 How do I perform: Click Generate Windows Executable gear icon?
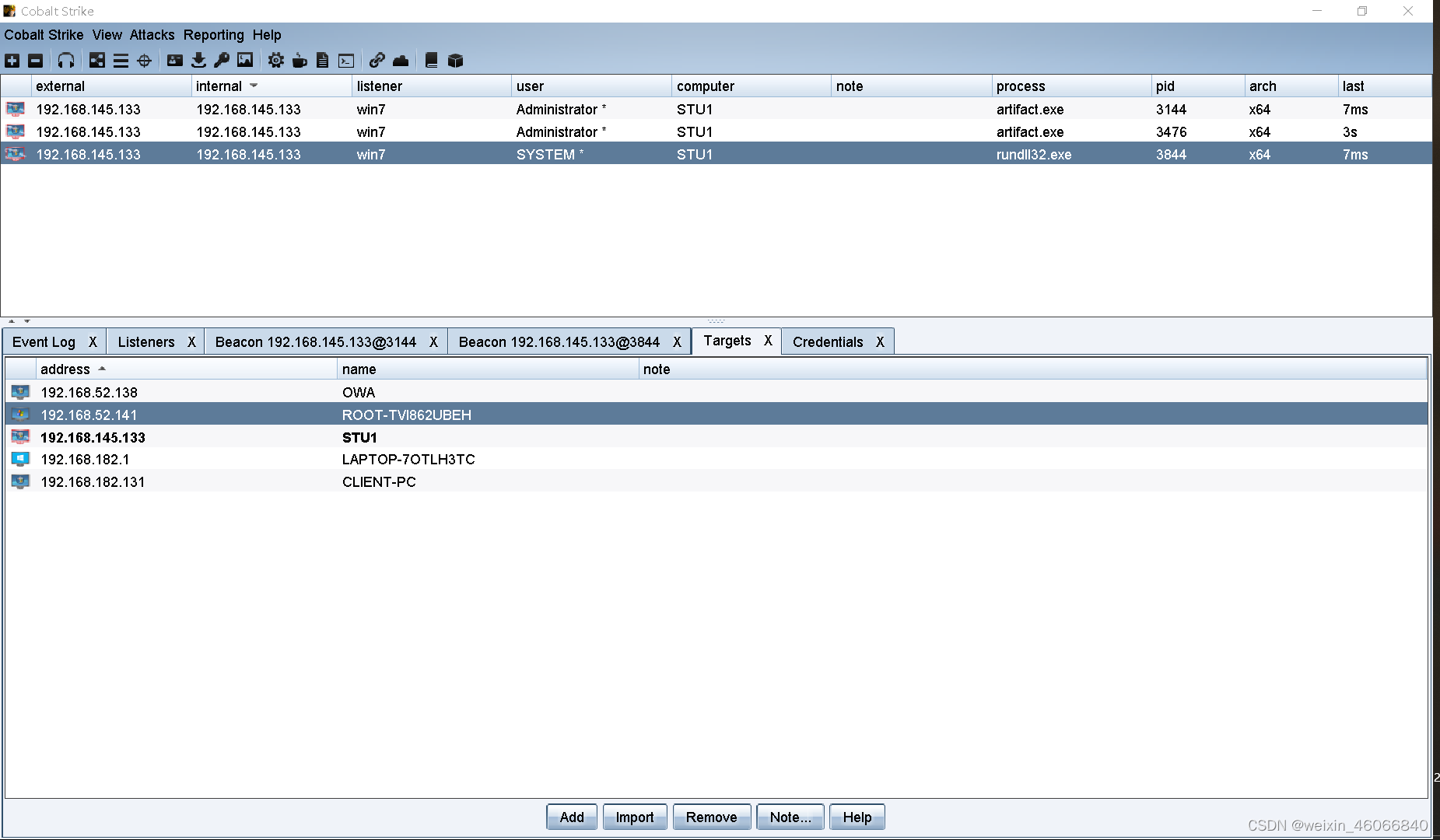[x=276, y=61]
